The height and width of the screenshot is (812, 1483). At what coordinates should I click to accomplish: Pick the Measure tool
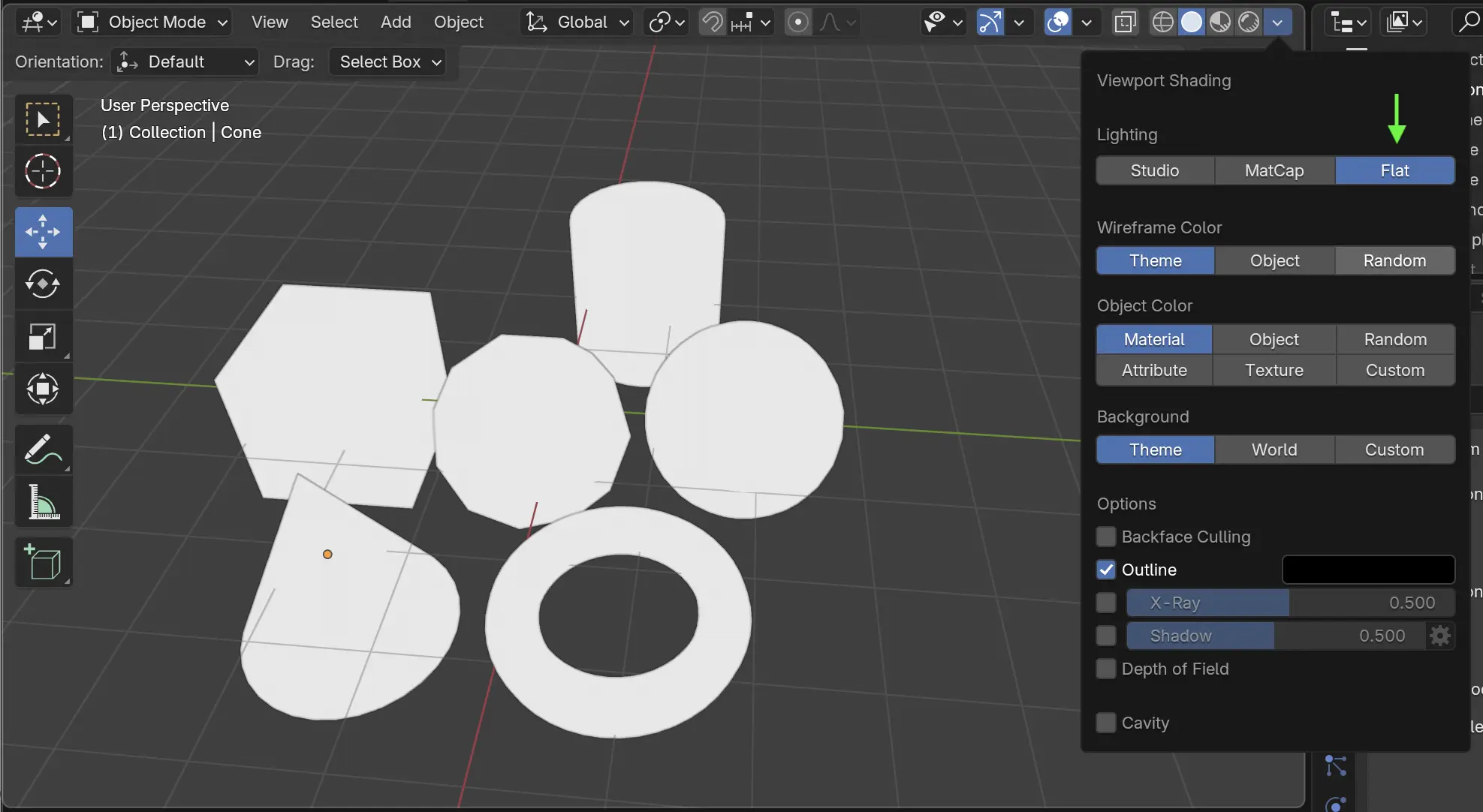coord(43,502)
